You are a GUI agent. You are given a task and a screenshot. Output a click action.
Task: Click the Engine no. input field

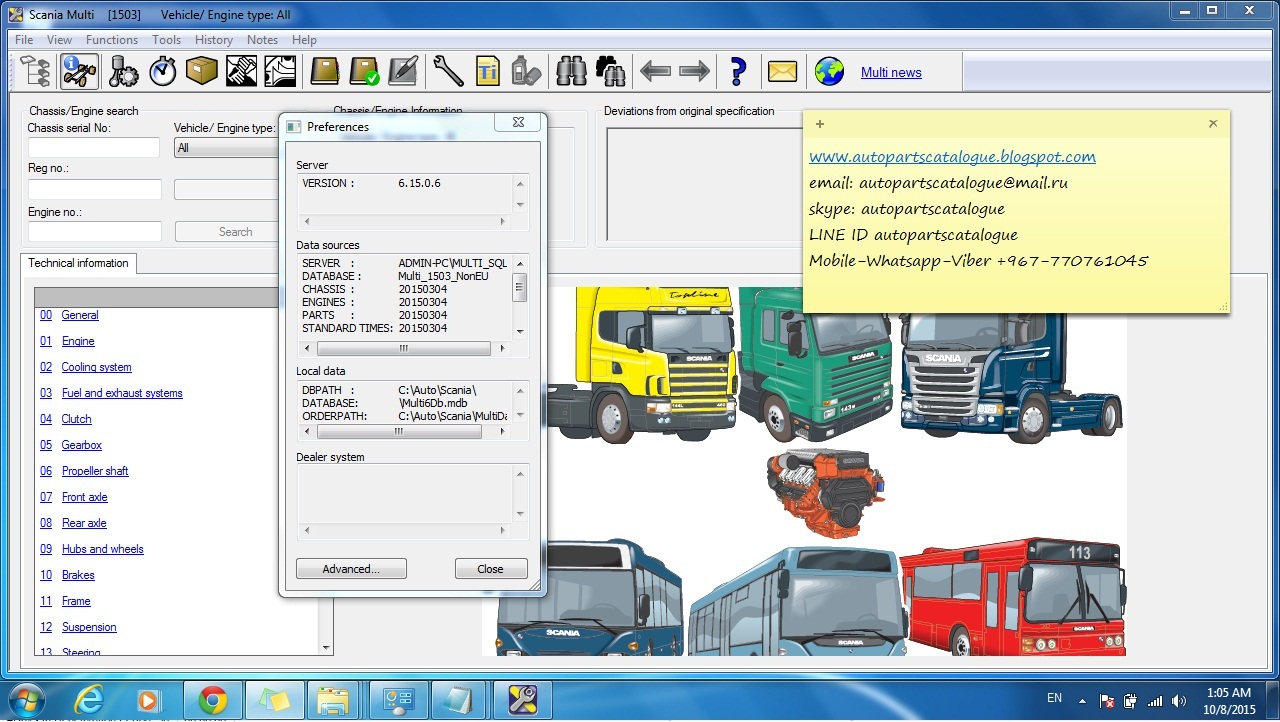coord(95,232)
